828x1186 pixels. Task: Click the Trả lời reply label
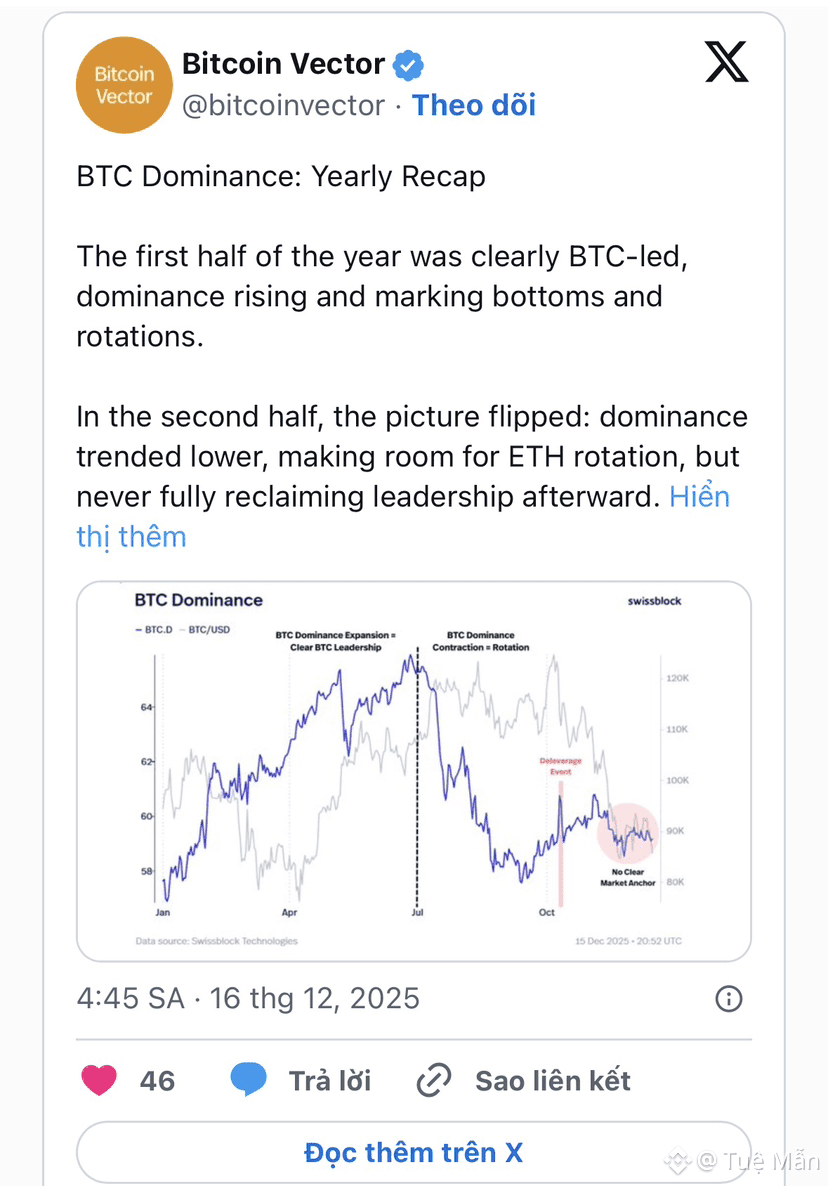coord(330,1080)
